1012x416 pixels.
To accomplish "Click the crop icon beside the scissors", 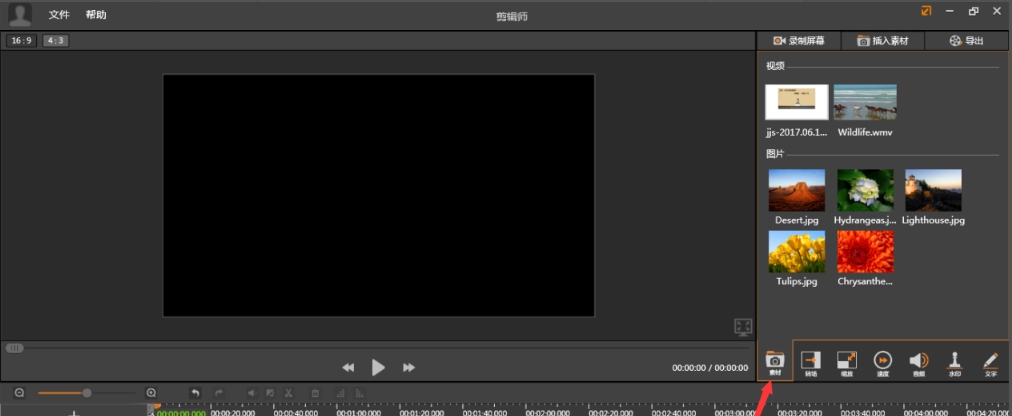I will [270, 392].
